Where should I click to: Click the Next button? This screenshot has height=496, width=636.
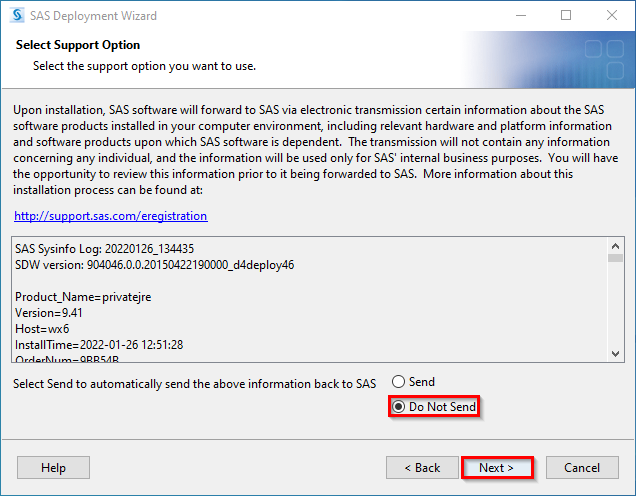(x=497, y=468)
